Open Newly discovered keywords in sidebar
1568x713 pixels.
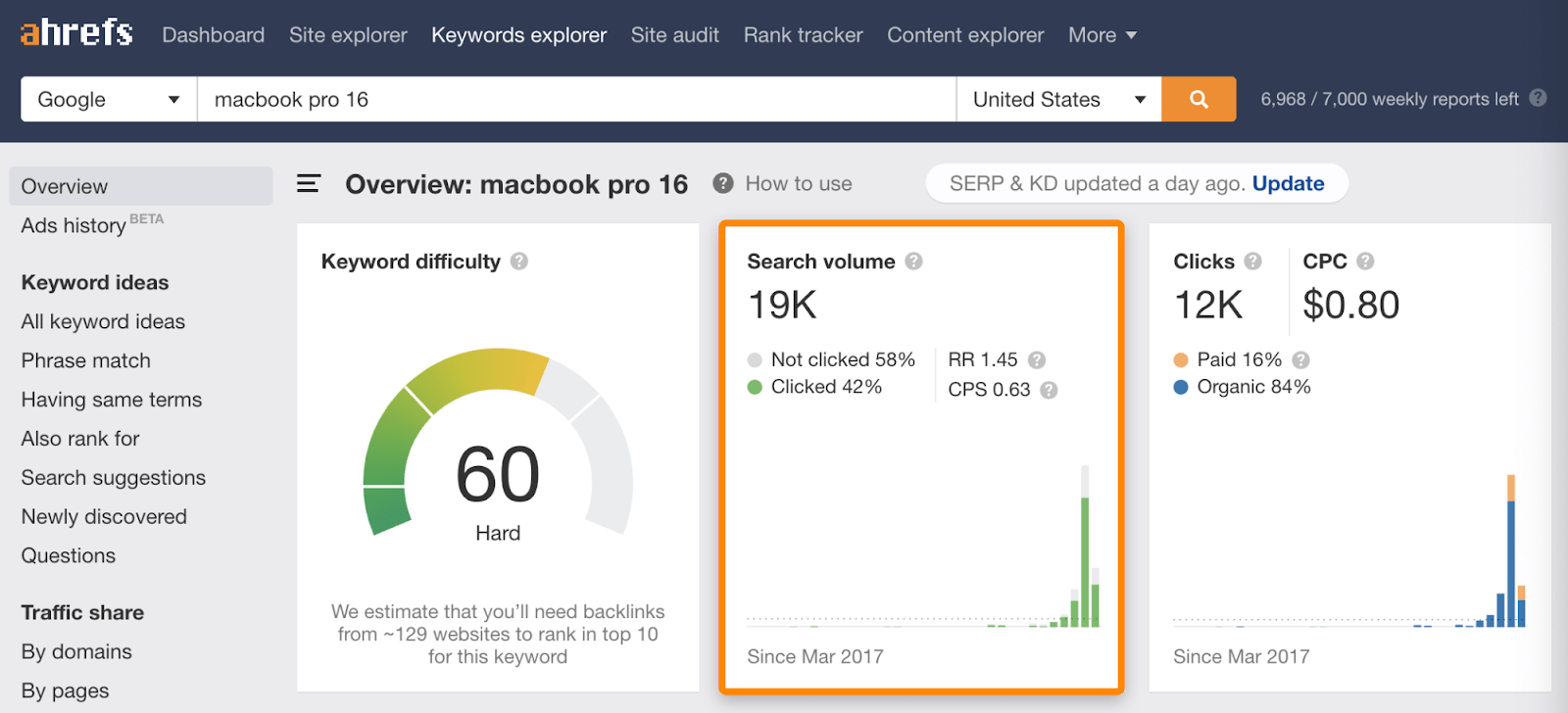pos(104,517)
